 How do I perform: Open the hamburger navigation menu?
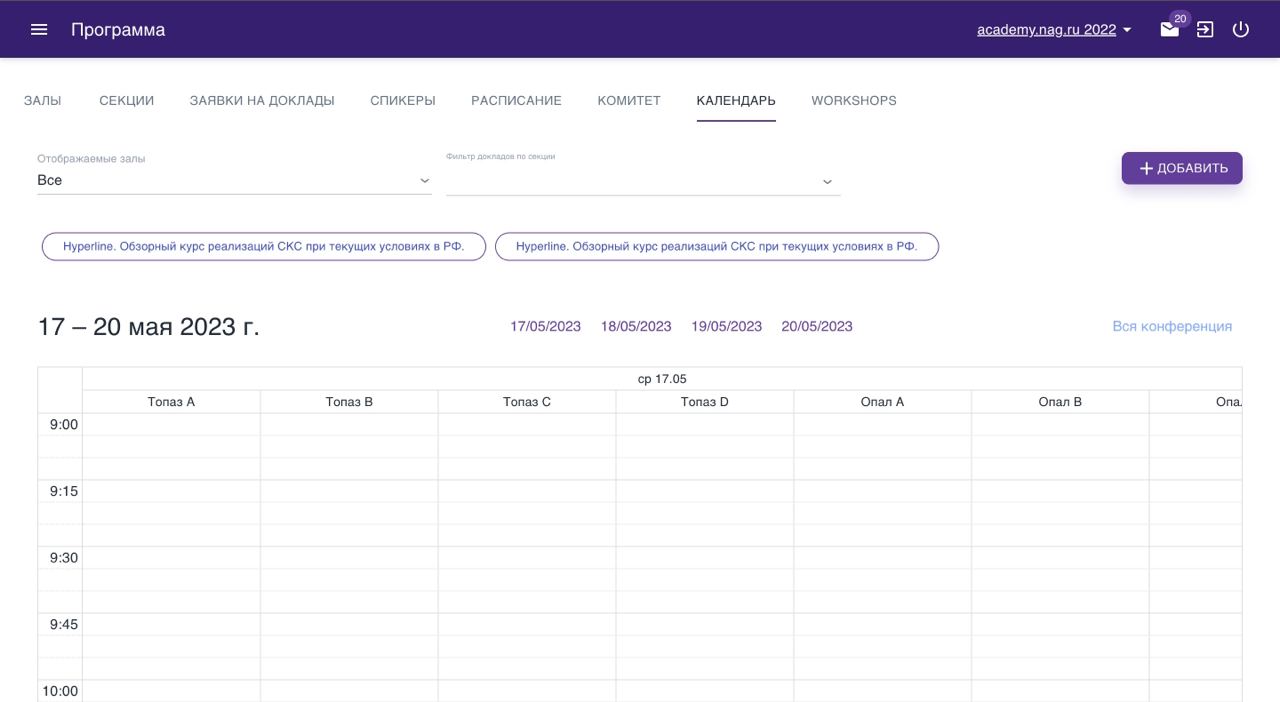(x=39, y=30)
